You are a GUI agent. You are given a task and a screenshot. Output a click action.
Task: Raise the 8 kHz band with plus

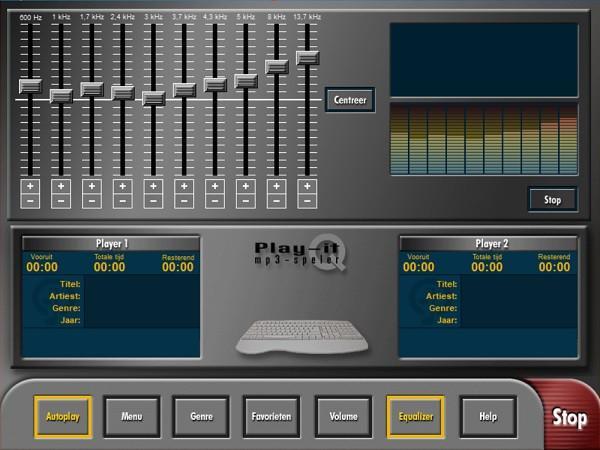(x=277, y=186)
